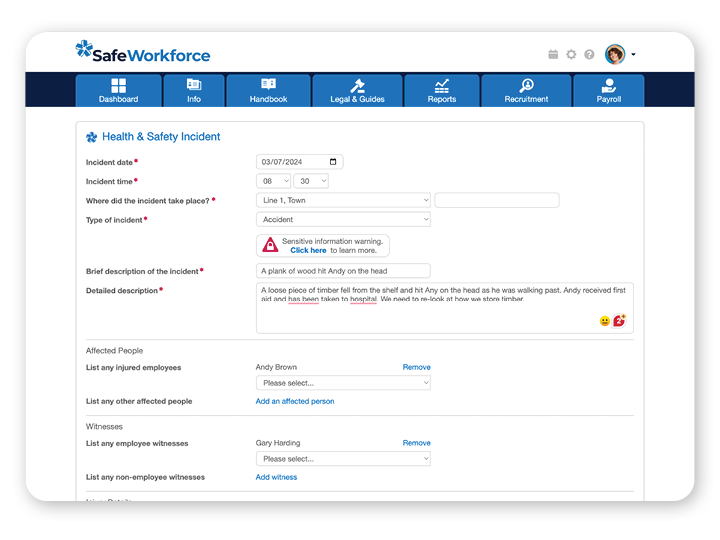Open injured employees Please select dropdown
Image resolution: width=720 pixels, height=540 pixels.
pyautogui.click(x=343, y=383)
